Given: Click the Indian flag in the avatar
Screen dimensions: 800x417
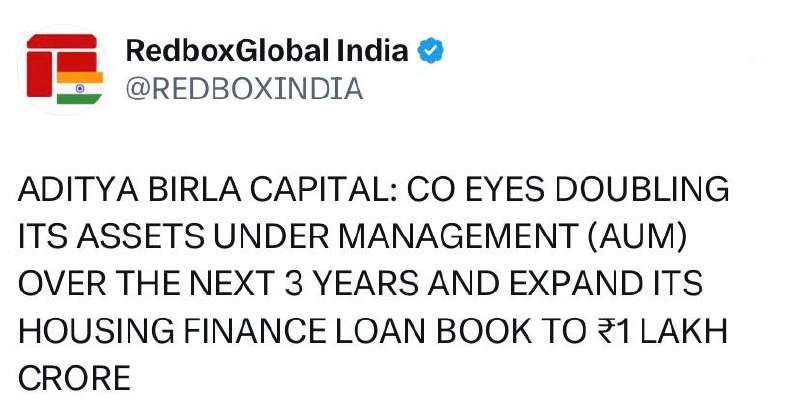Looking at the screenshot, I should [80, 88].
